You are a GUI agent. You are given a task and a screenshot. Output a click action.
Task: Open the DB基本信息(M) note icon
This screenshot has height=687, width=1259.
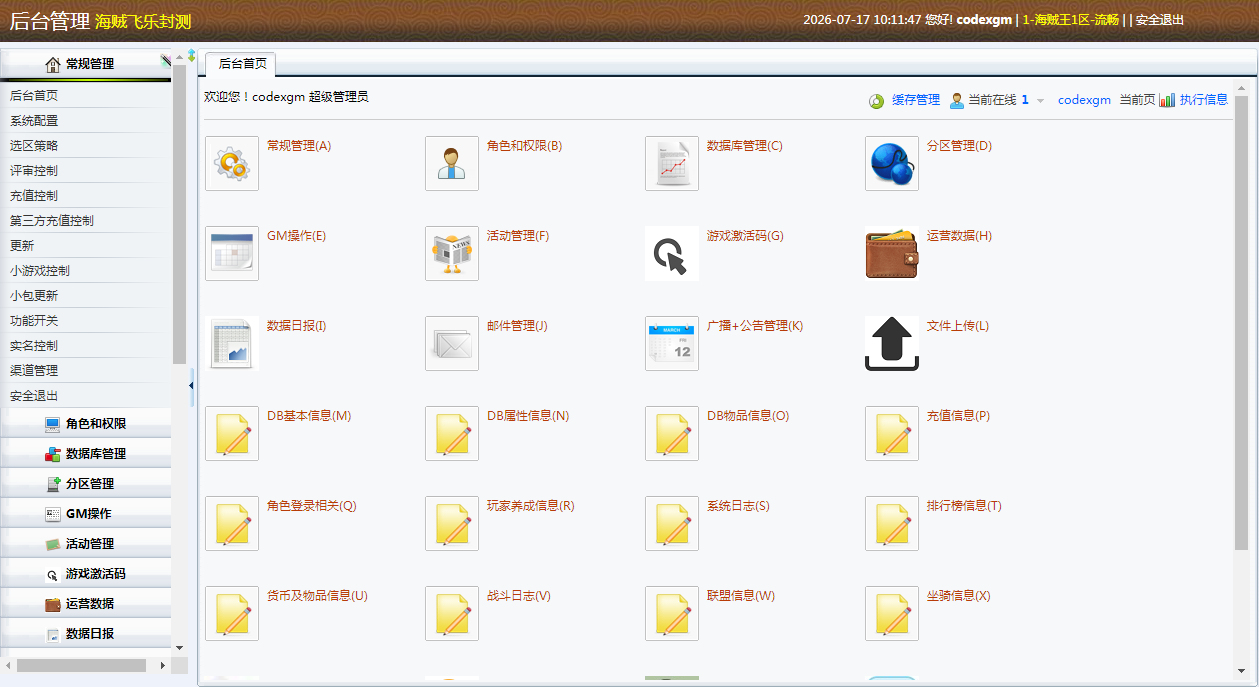coord(232,433)
